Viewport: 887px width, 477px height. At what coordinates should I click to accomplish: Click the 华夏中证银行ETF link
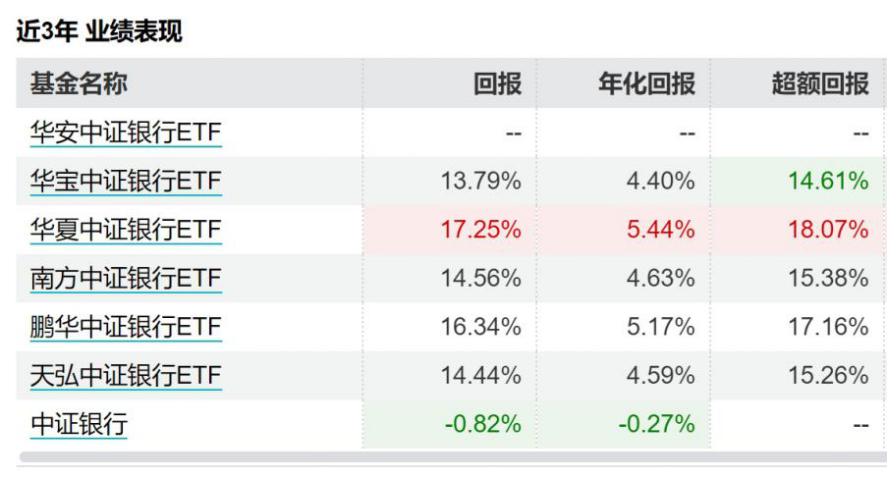tap(125, 230)
